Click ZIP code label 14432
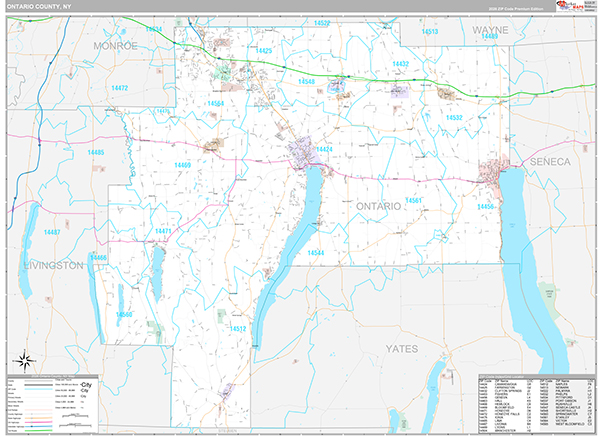 click(x=400, y=64)
